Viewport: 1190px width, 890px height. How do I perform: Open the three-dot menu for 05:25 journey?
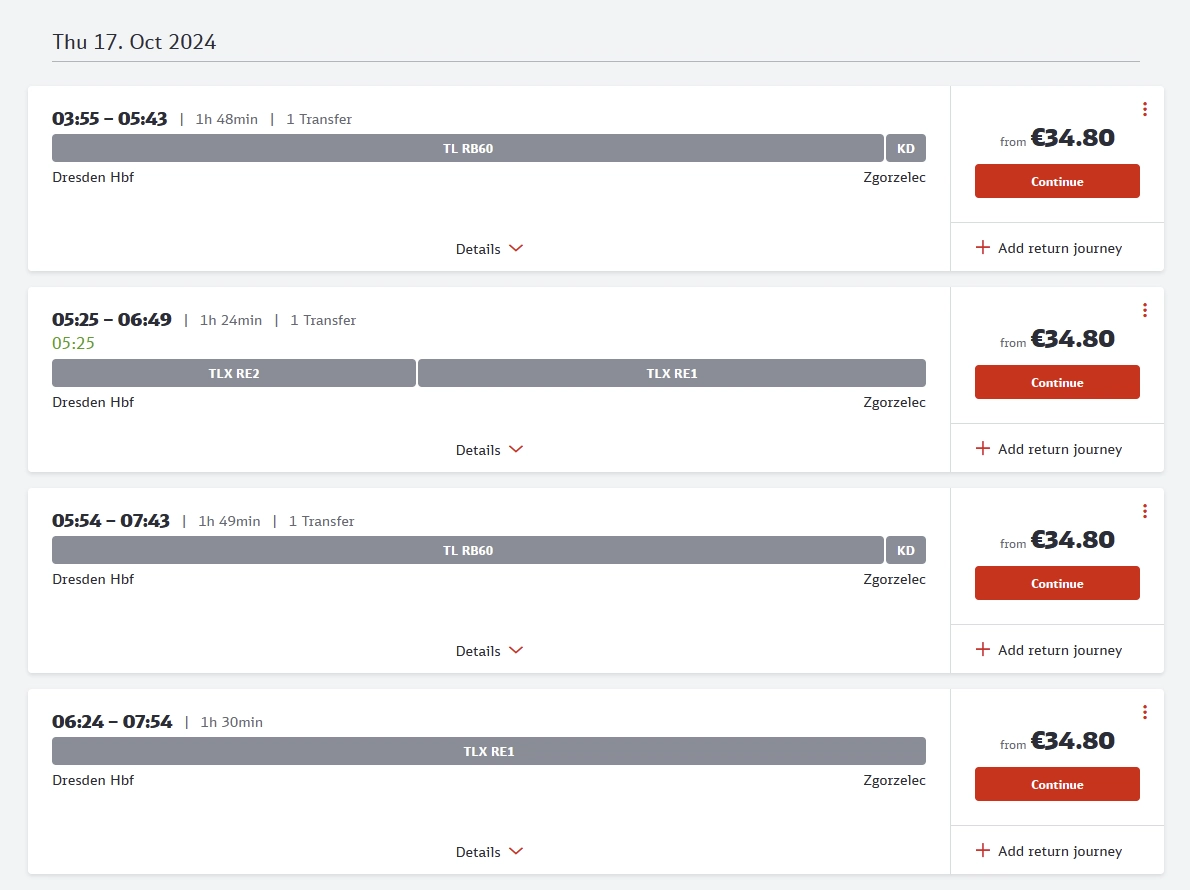pos(1144,310)
